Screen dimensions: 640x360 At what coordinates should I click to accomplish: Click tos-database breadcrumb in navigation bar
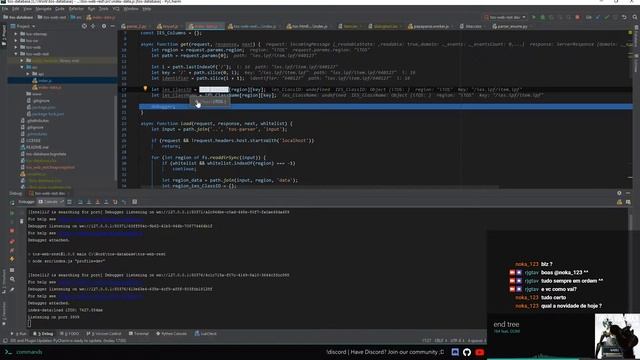click(x=18, y=17)
